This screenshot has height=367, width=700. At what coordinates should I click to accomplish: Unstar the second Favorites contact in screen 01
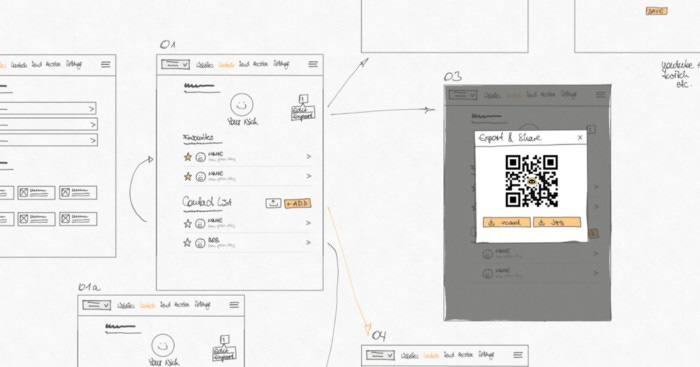[188, 176]
